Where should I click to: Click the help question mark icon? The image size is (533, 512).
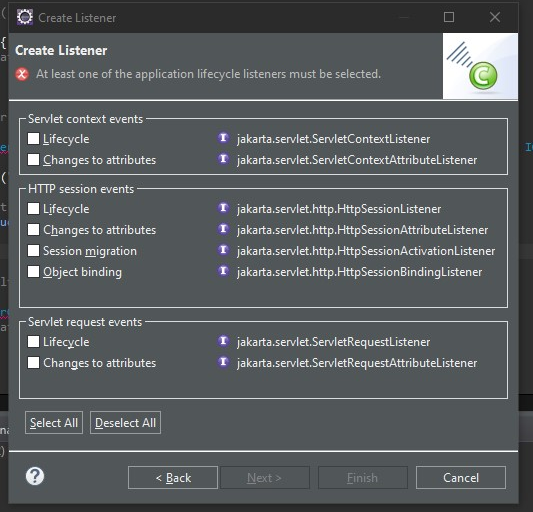tap(35, 476)
